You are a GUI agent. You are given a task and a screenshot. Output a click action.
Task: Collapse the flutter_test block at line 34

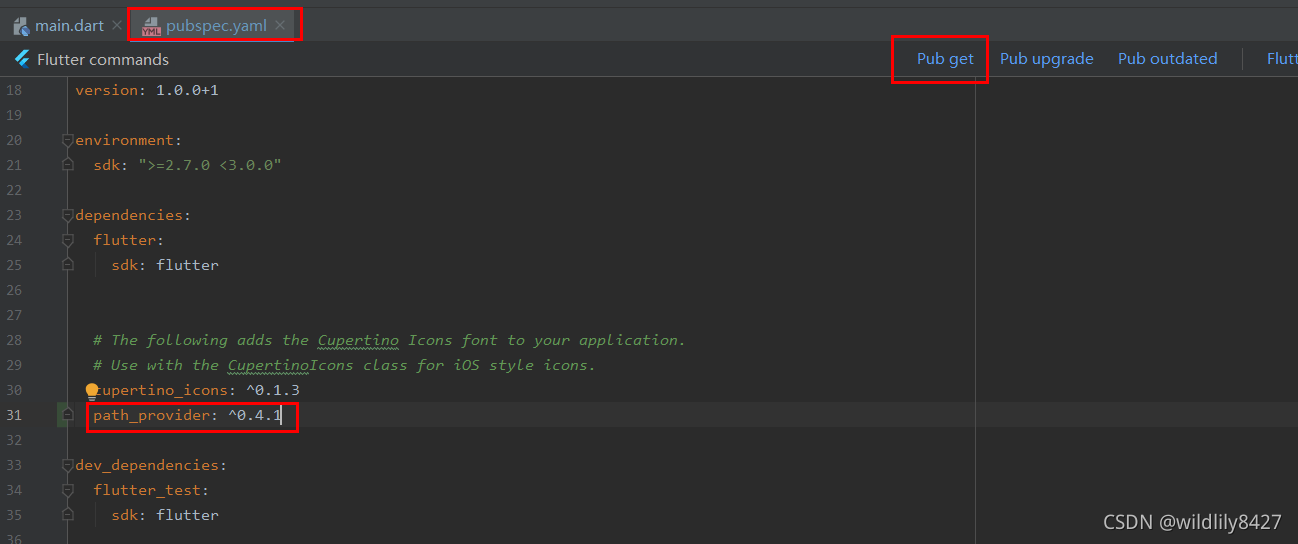coord(67,490)
